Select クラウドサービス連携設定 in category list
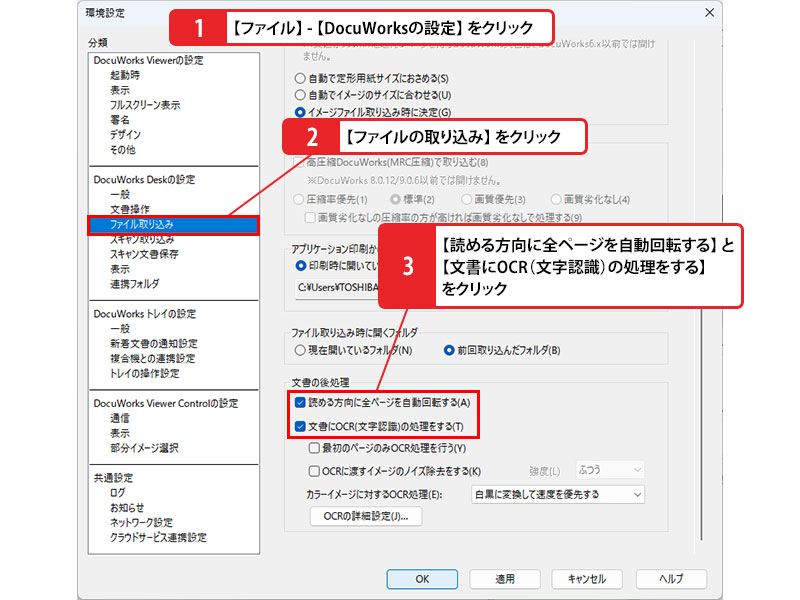The width and height of the screenshot is (800, 600). pos(159,537)
